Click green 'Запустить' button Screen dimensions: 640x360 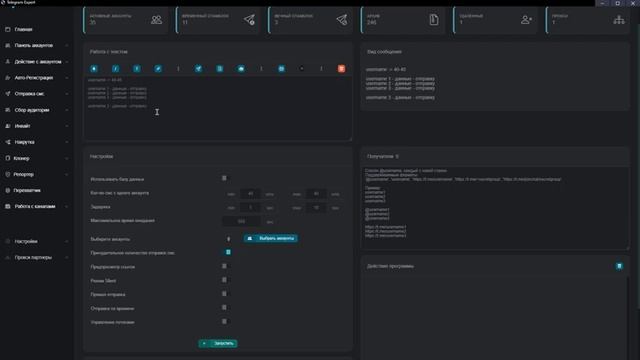[218, 343]
